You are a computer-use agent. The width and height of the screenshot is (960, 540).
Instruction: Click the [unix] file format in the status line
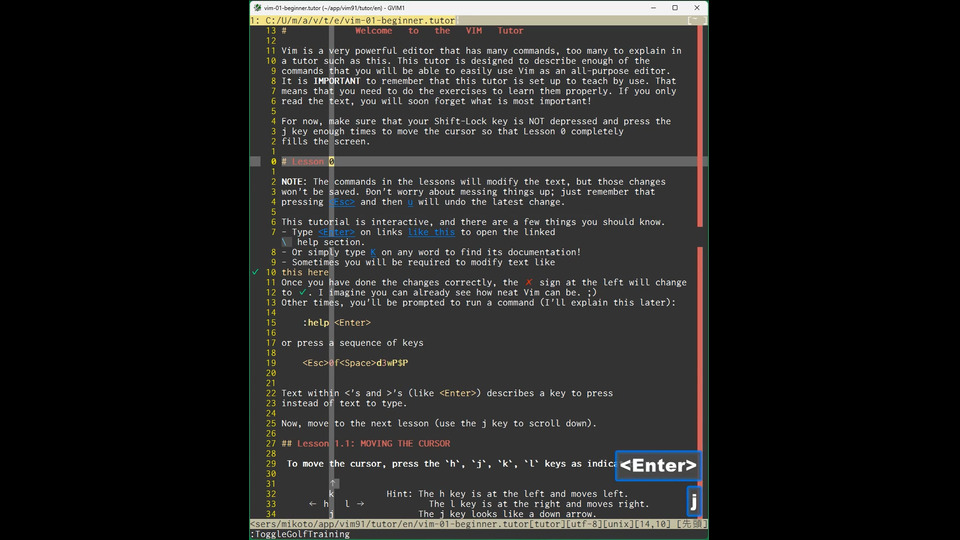(x=618, y=524)
